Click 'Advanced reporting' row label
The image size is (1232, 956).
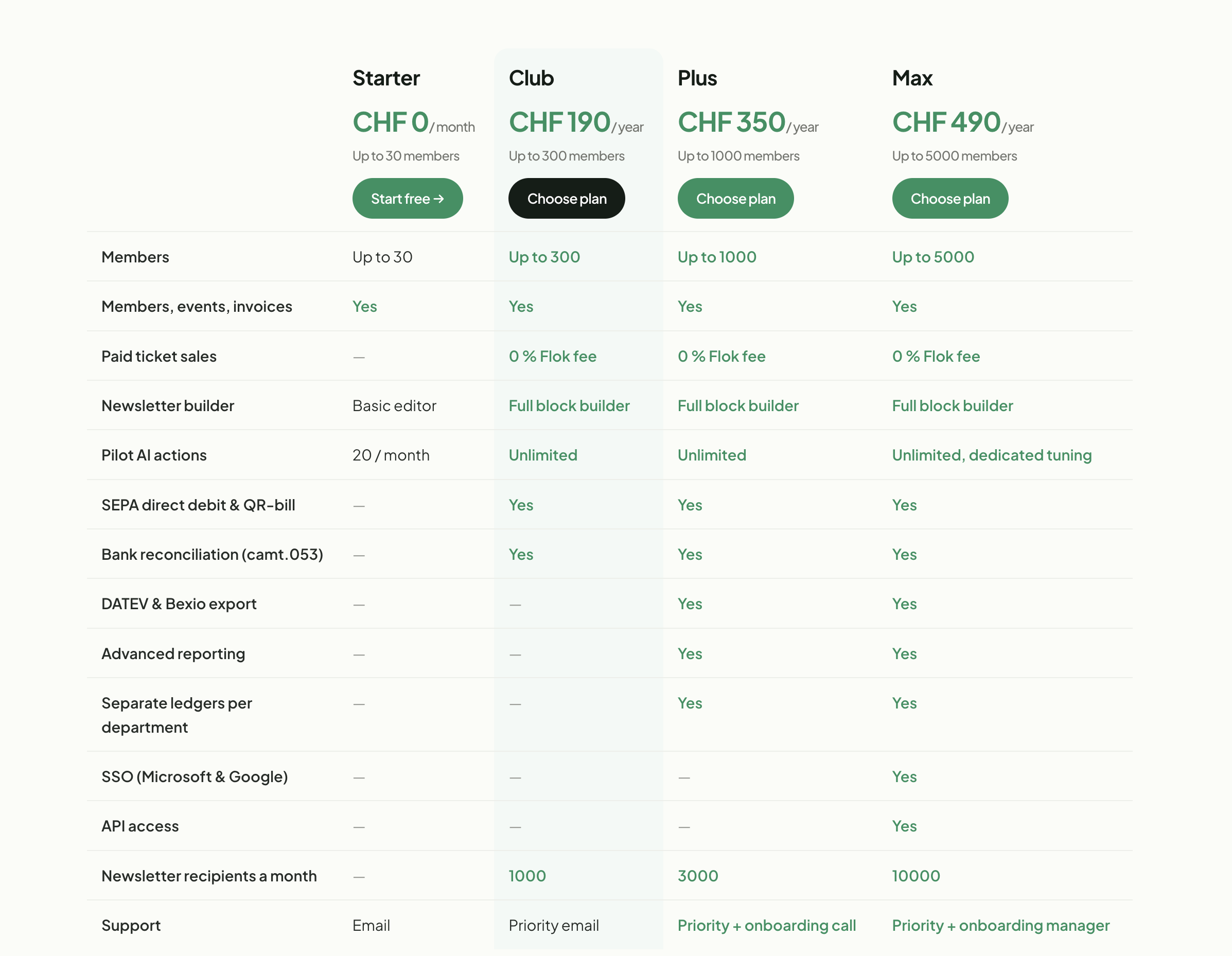click(173, 654)
